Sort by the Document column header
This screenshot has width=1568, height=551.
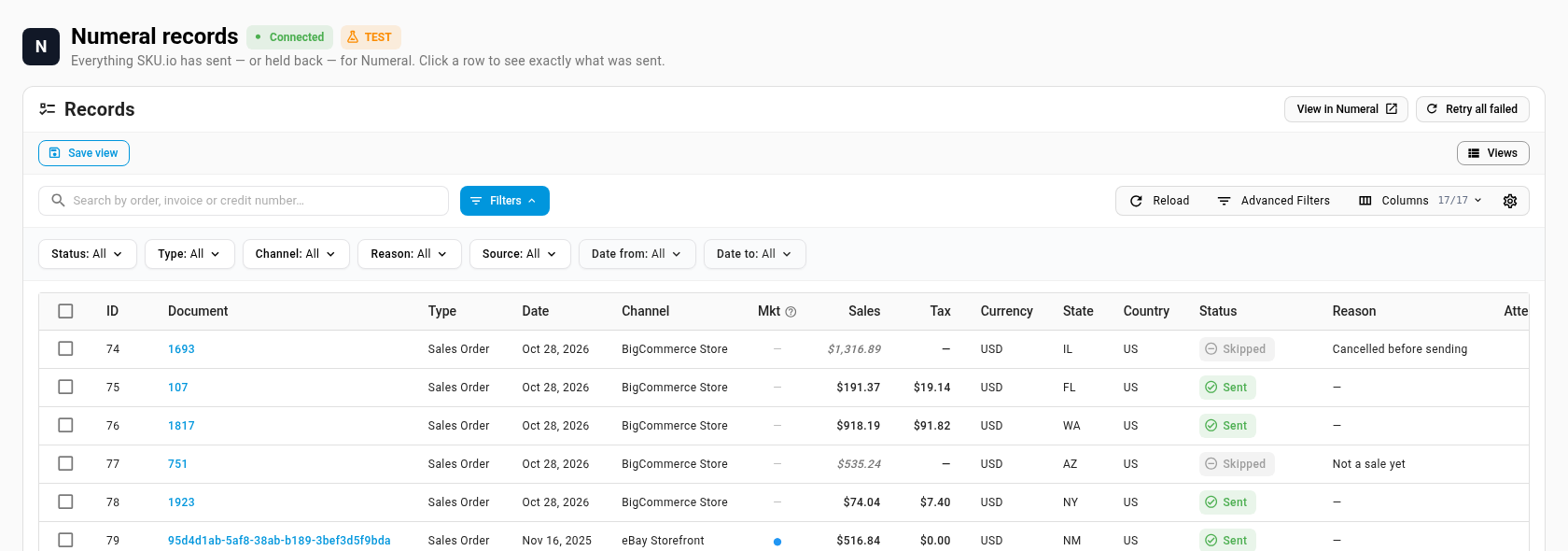(198, 311)
